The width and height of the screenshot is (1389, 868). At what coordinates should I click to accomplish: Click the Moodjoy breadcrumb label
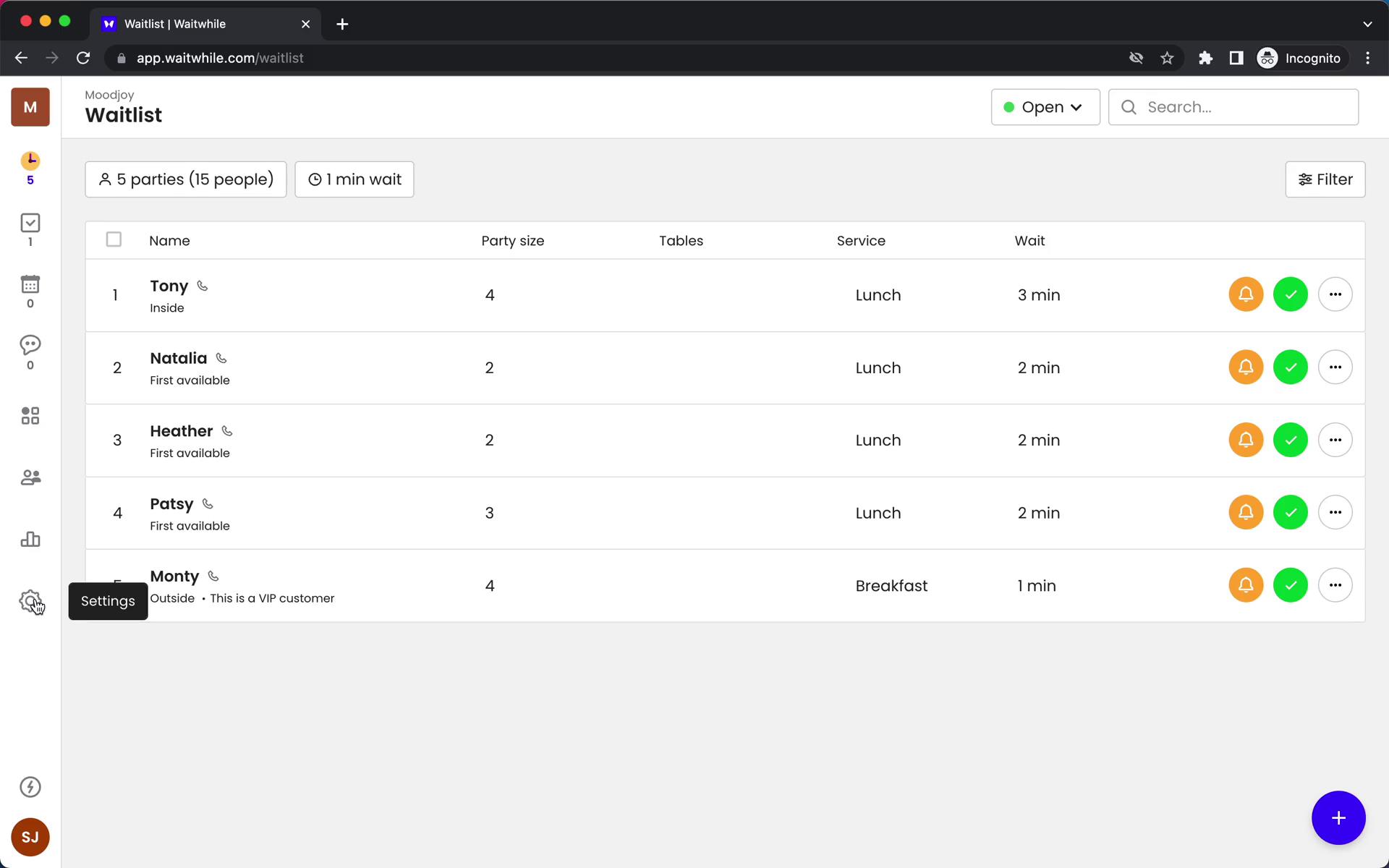coord(109,95)
